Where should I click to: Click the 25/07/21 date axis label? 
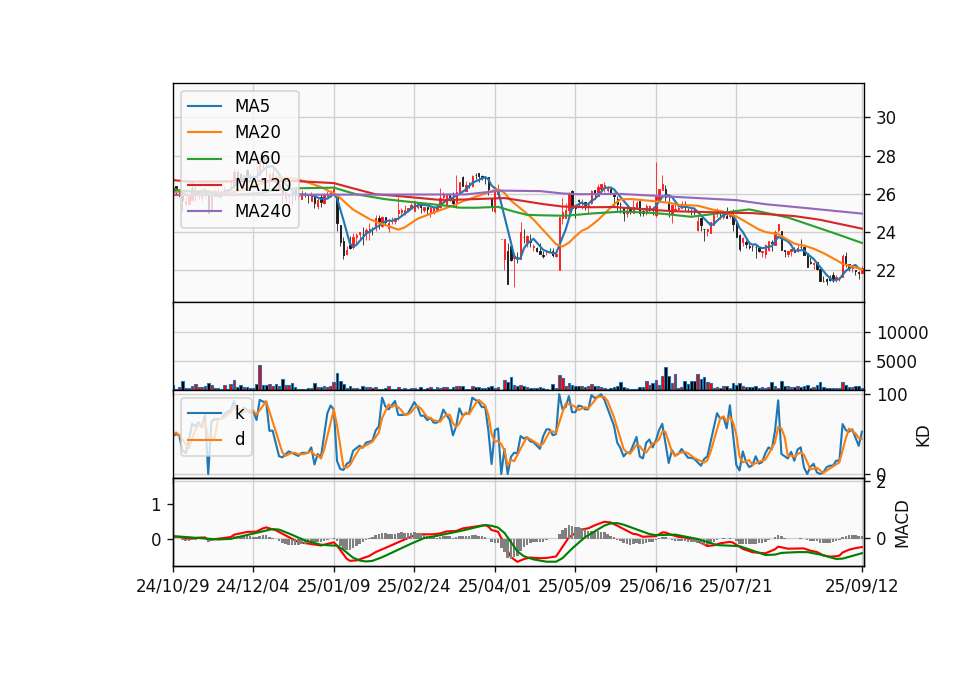coord(736,586)
